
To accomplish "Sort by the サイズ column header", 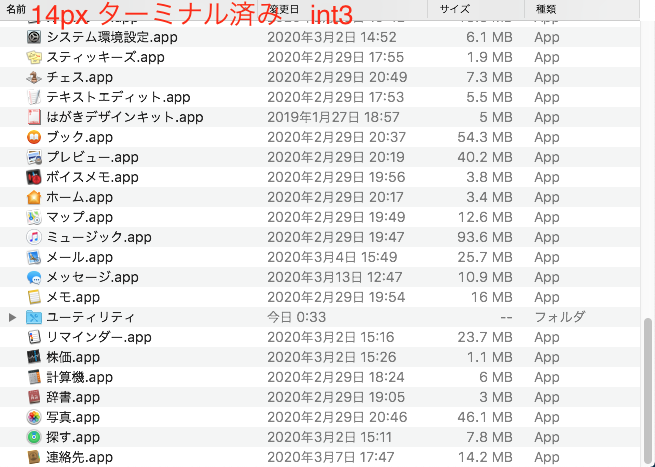I will [x=454, y=9].
